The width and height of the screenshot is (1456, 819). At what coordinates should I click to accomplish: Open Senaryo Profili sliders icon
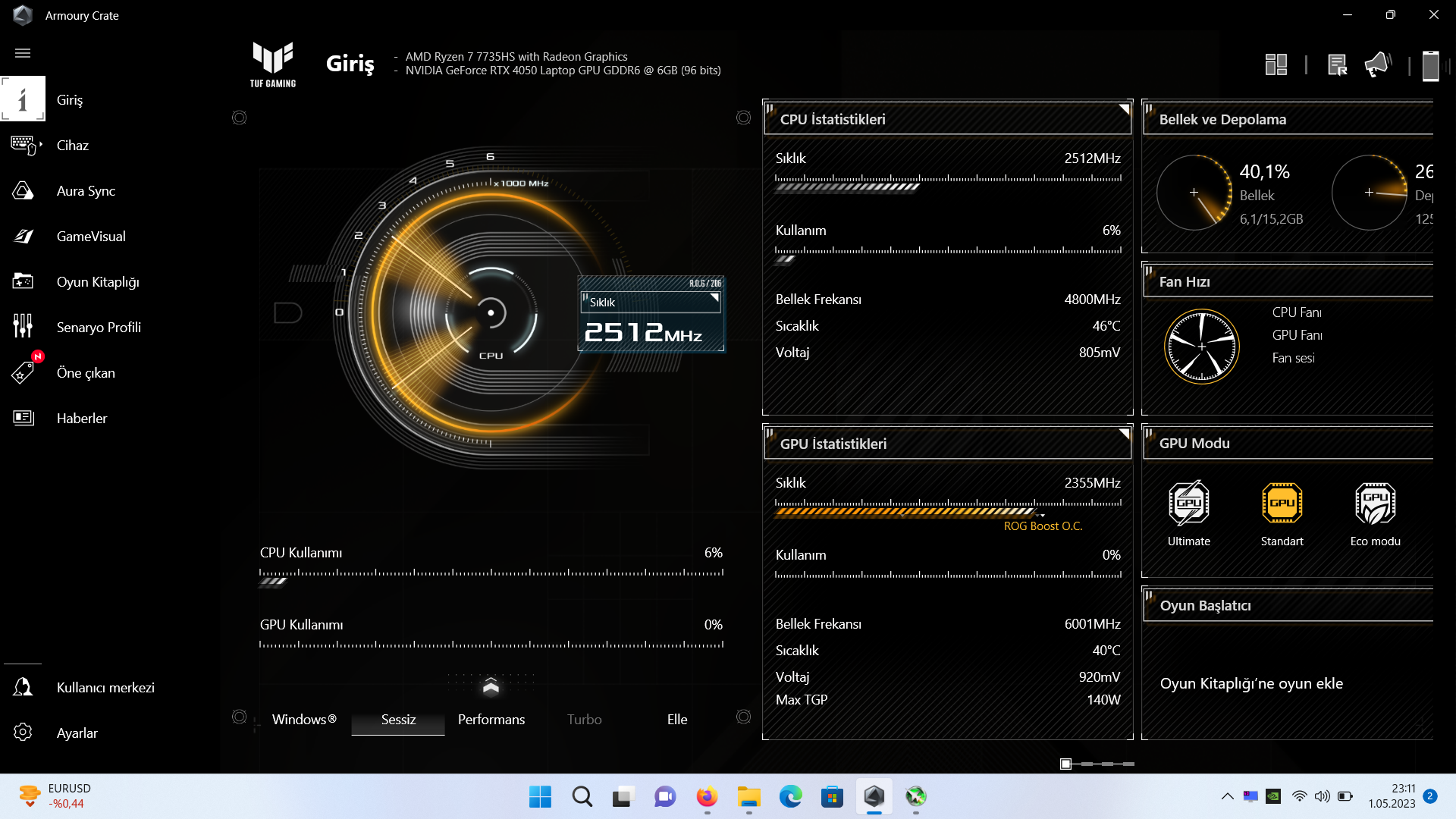tap(23, 327)
